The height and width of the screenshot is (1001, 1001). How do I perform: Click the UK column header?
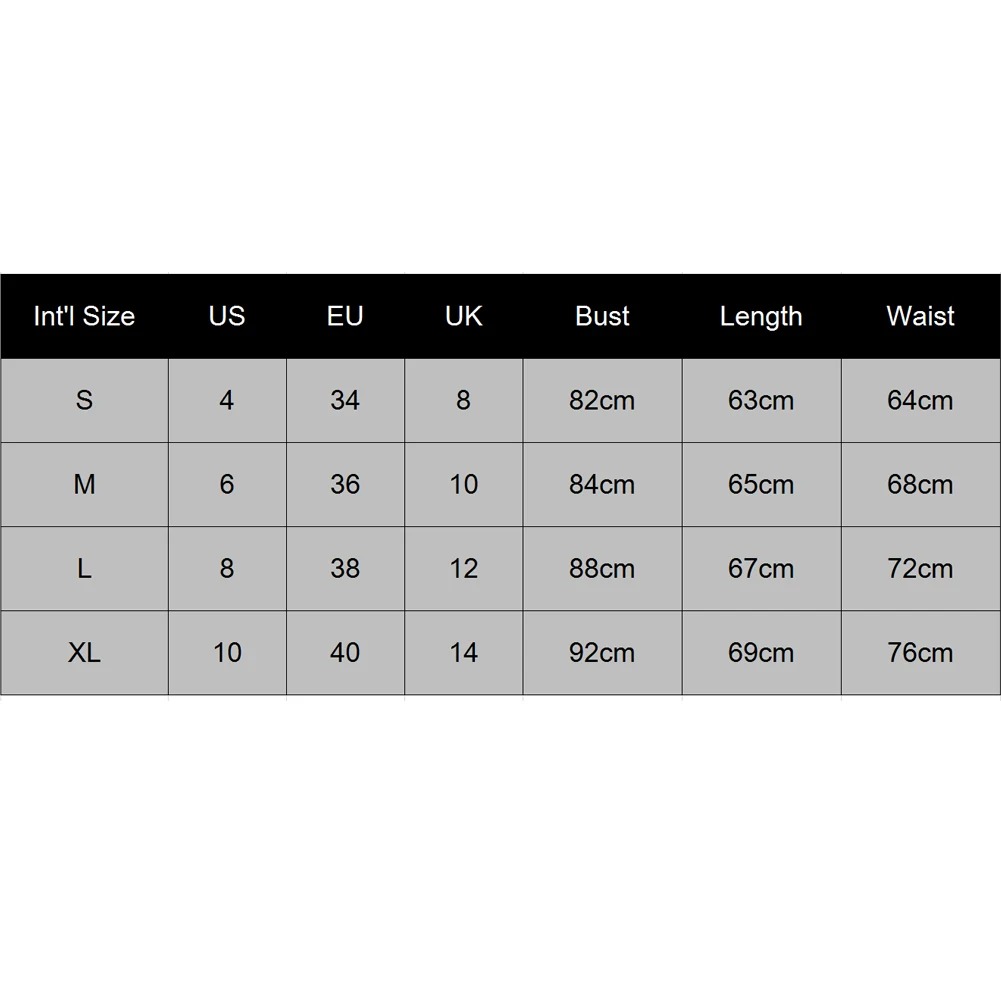[463, 316]
